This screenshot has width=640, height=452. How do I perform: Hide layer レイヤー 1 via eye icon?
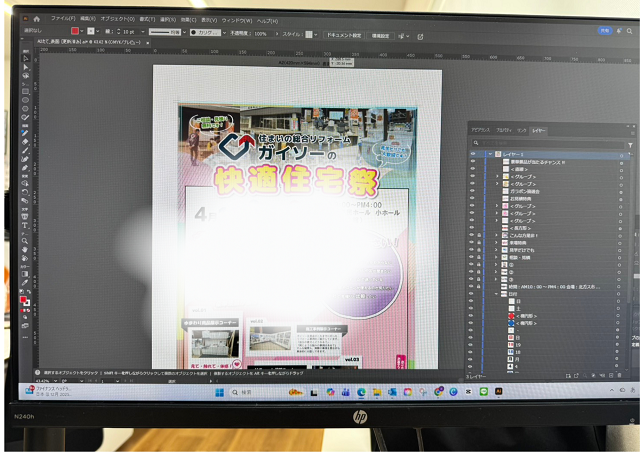[472, 155]
